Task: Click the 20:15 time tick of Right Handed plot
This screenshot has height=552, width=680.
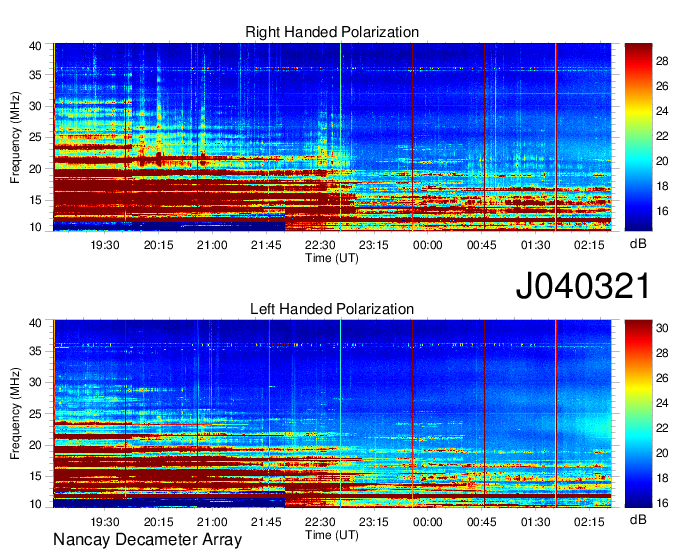Action: [x=158, y=245]
